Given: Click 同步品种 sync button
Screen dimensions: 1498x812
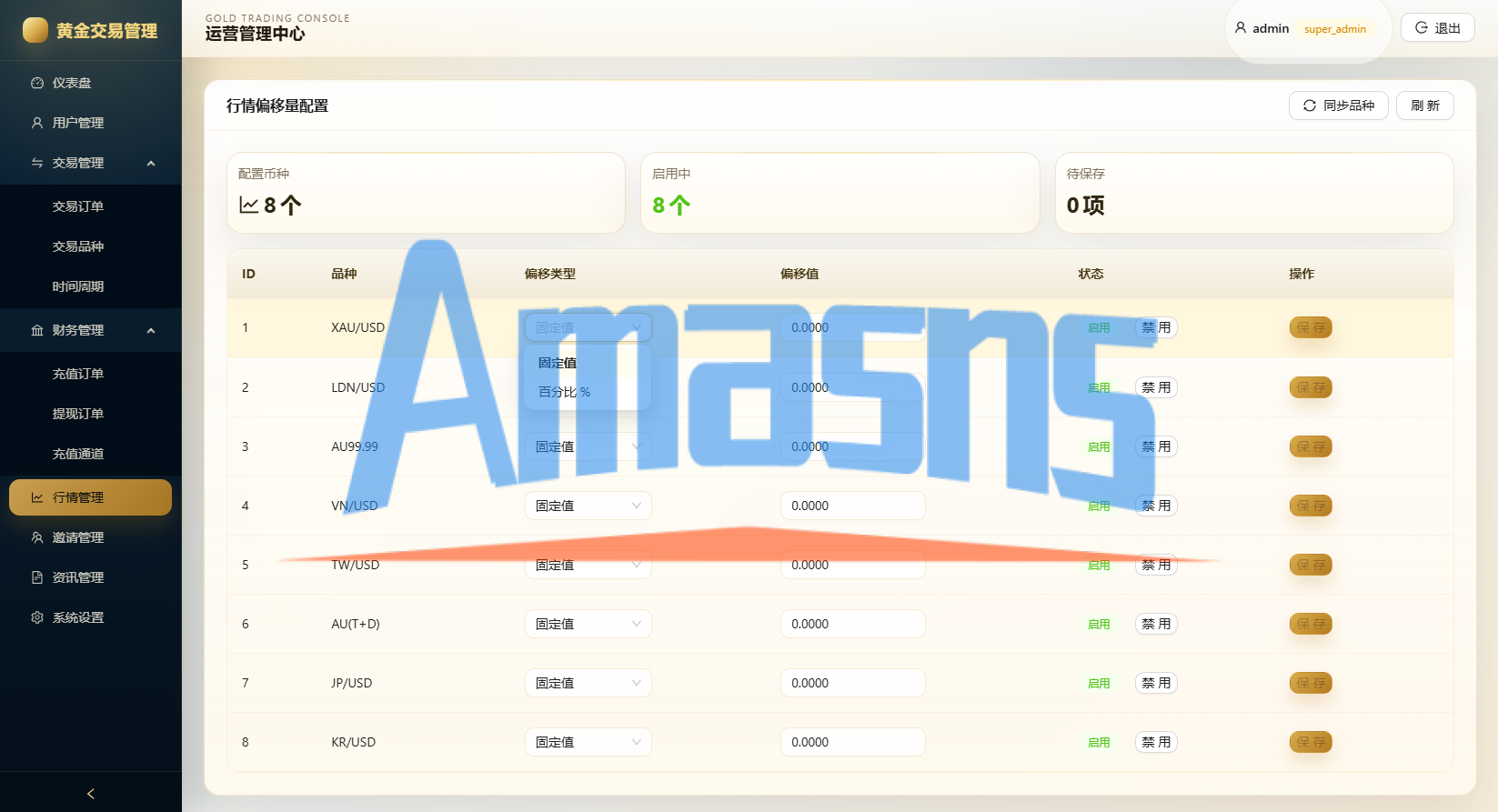Looking at the screenshot, I should pos(1339,105).
